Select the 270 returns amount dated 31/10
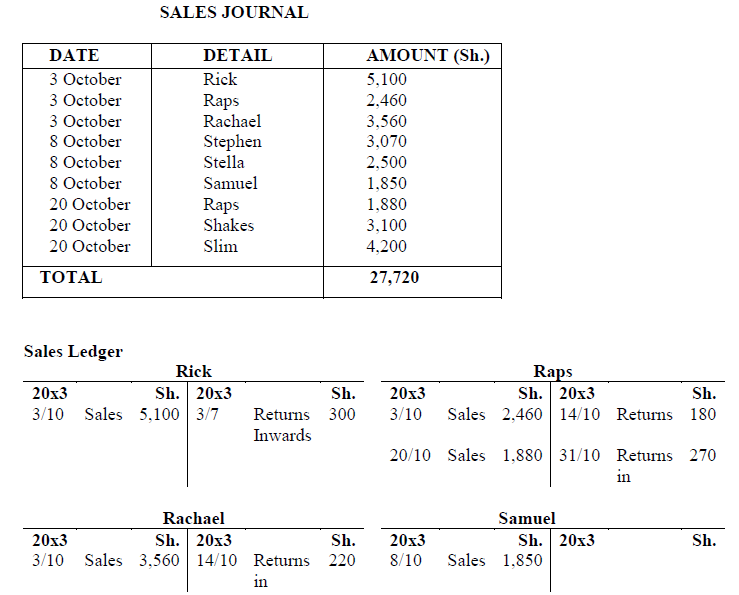 pos(703,456)
